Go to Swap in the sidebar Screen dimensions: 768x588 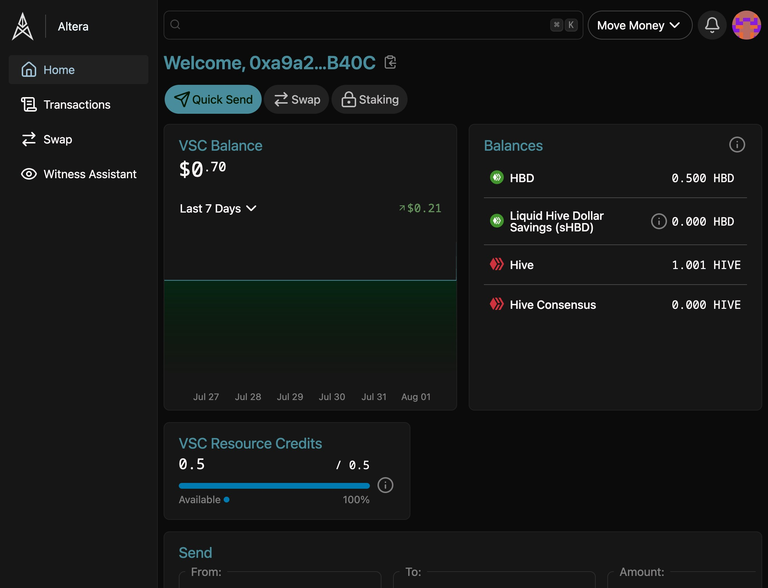click(78, 139)
